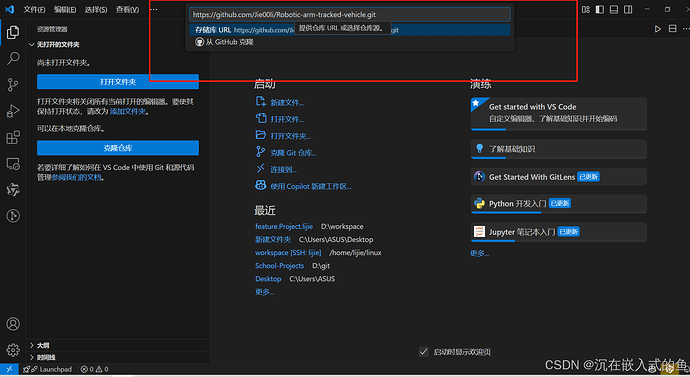
Task: Click the blue 打开文件夹 button
Action: pyautogui.click(x=118, y=82)
